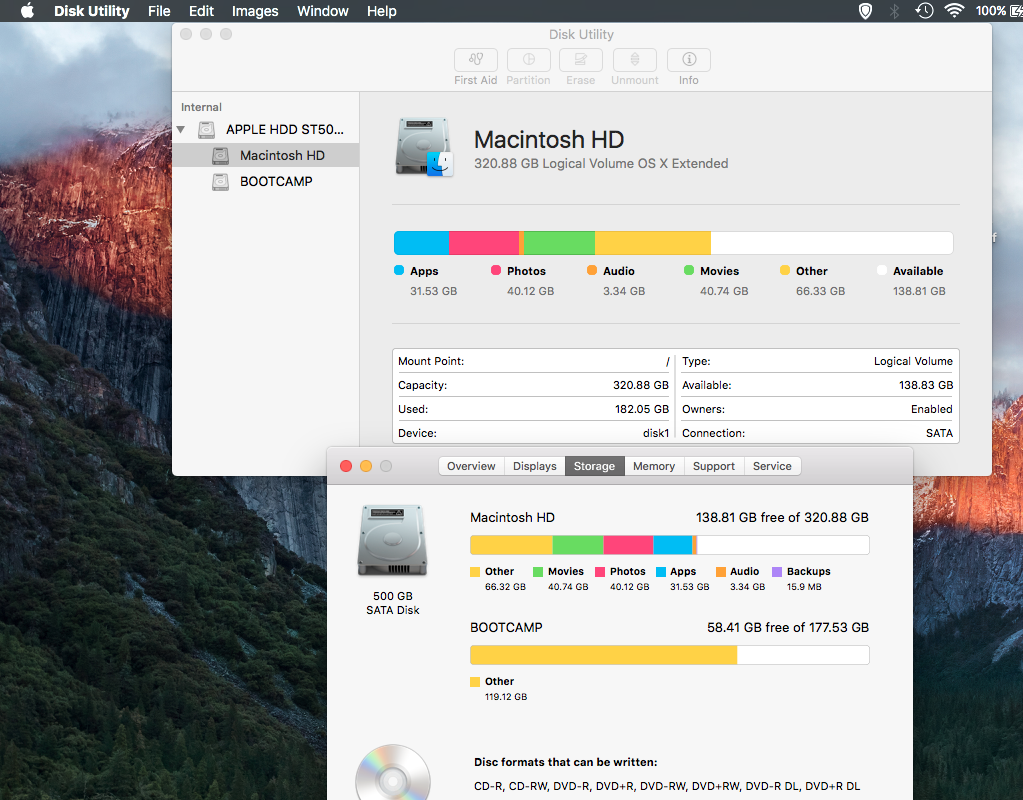
Task: Click the orange Audio swatch in Disk Utility legend
Action: coord(592,270)
